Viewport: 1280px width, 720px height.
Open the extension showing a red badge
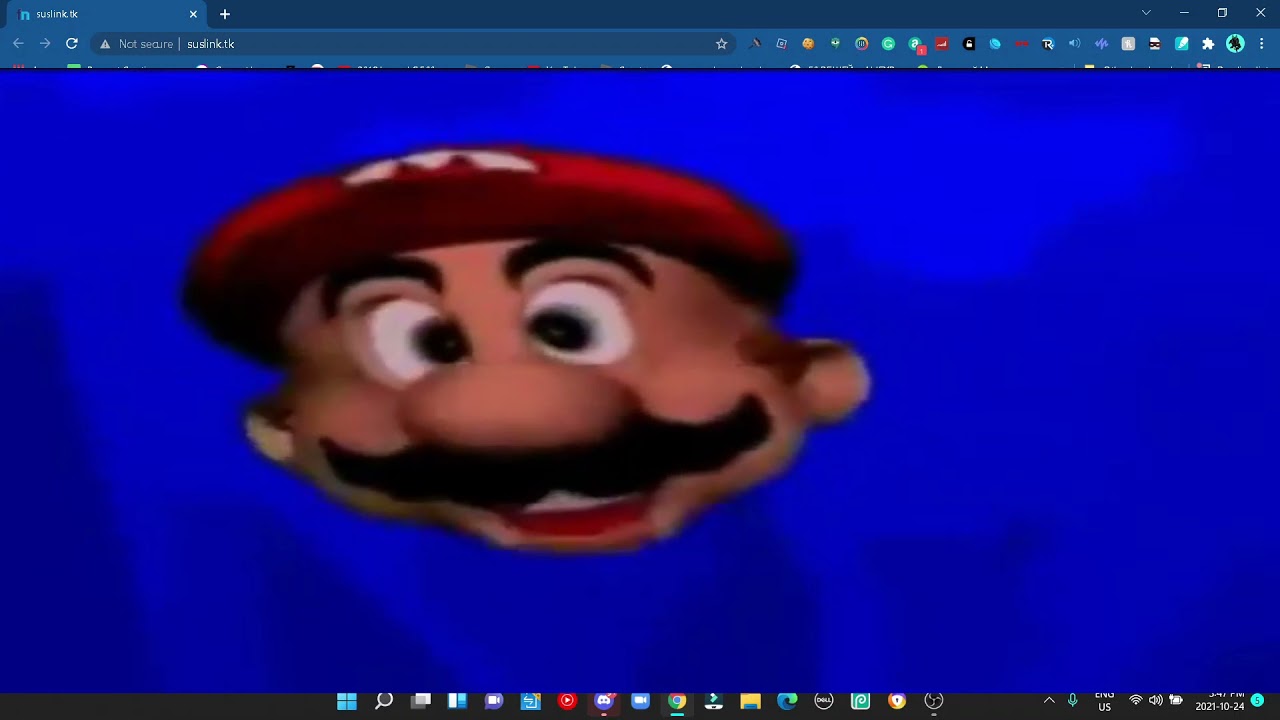pos(915,44)
